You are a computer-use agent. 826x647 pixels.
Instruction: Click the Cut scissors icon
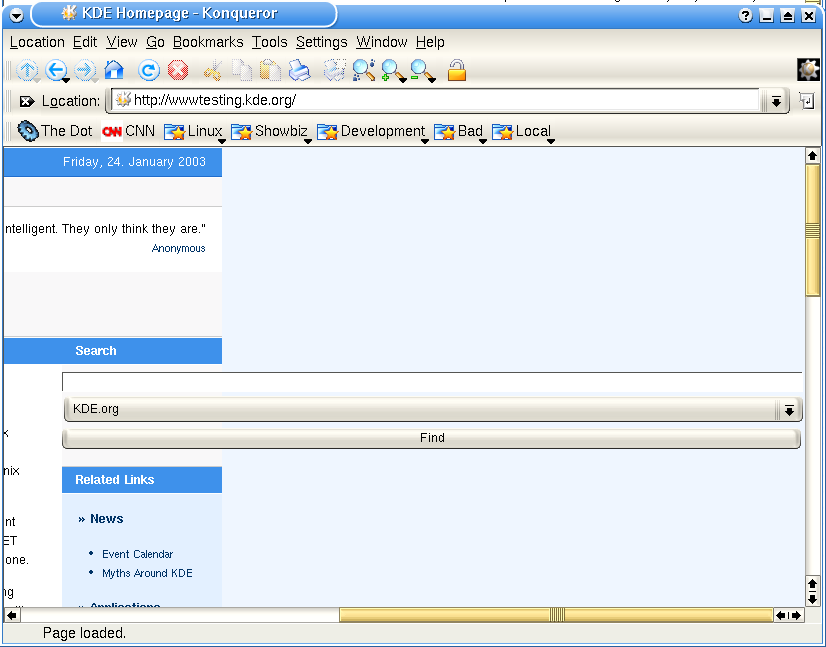213,71
